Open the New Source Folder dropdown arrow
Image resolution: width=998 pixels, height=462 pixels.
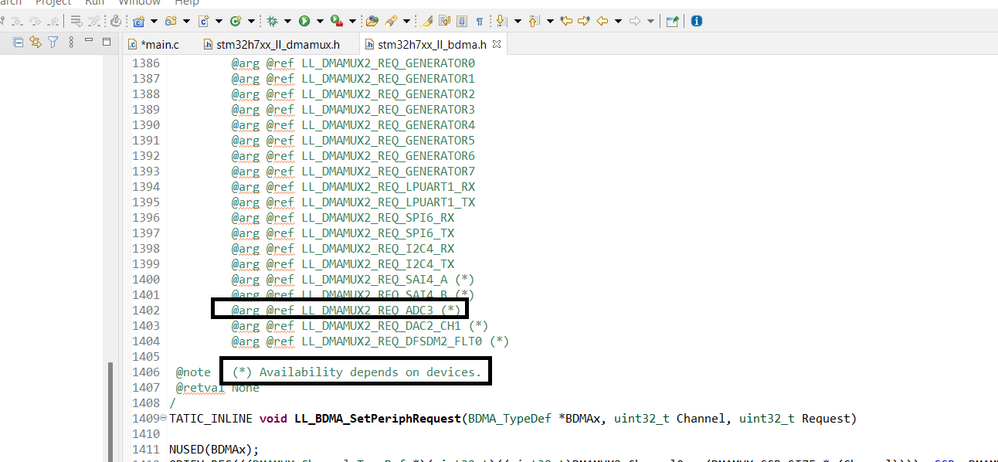(186, 21)
